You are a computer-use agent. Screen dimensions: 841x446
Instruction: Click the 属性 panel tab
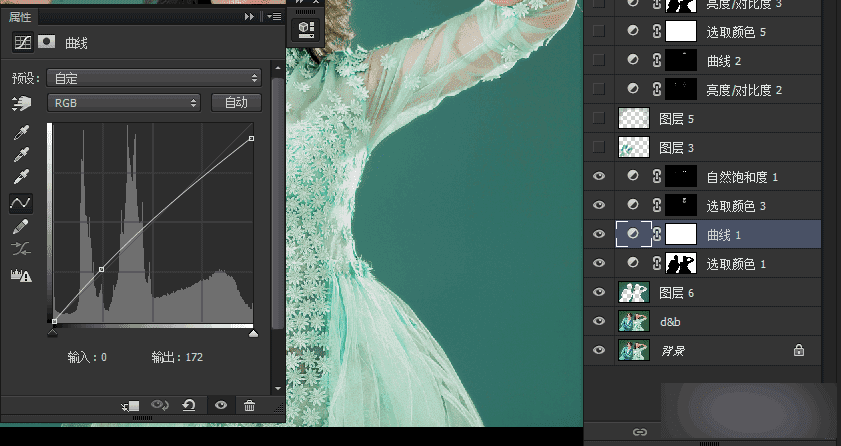click(x=22, y=17)
